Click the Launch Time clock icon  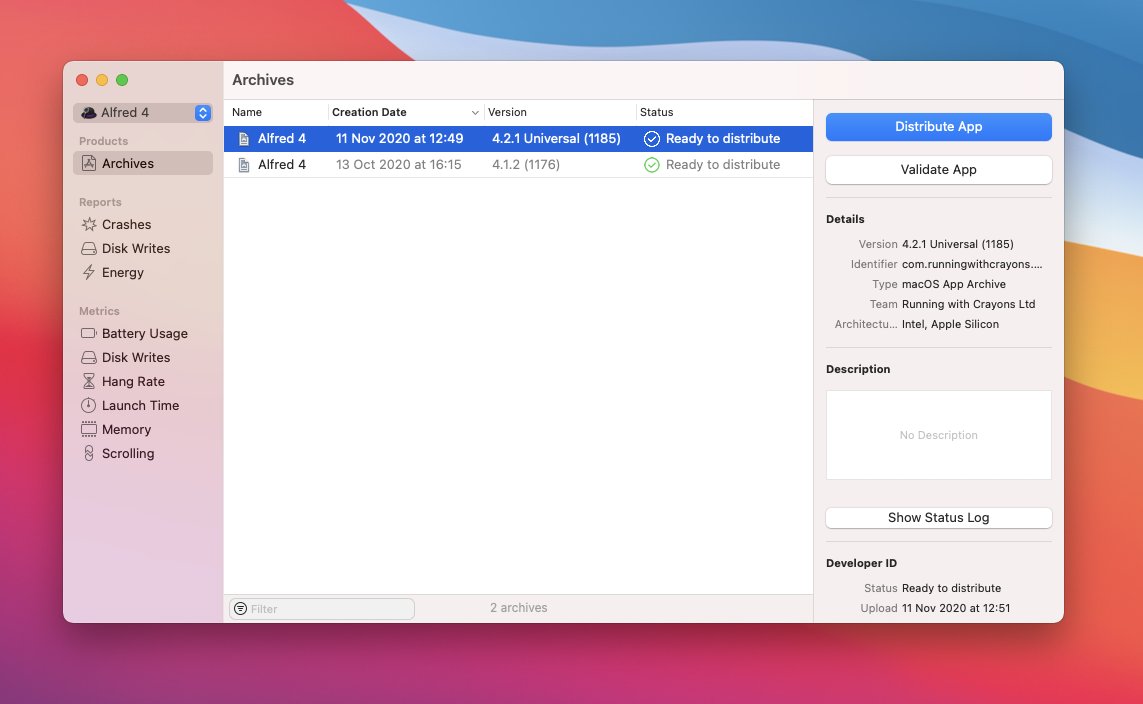[89, 405]
